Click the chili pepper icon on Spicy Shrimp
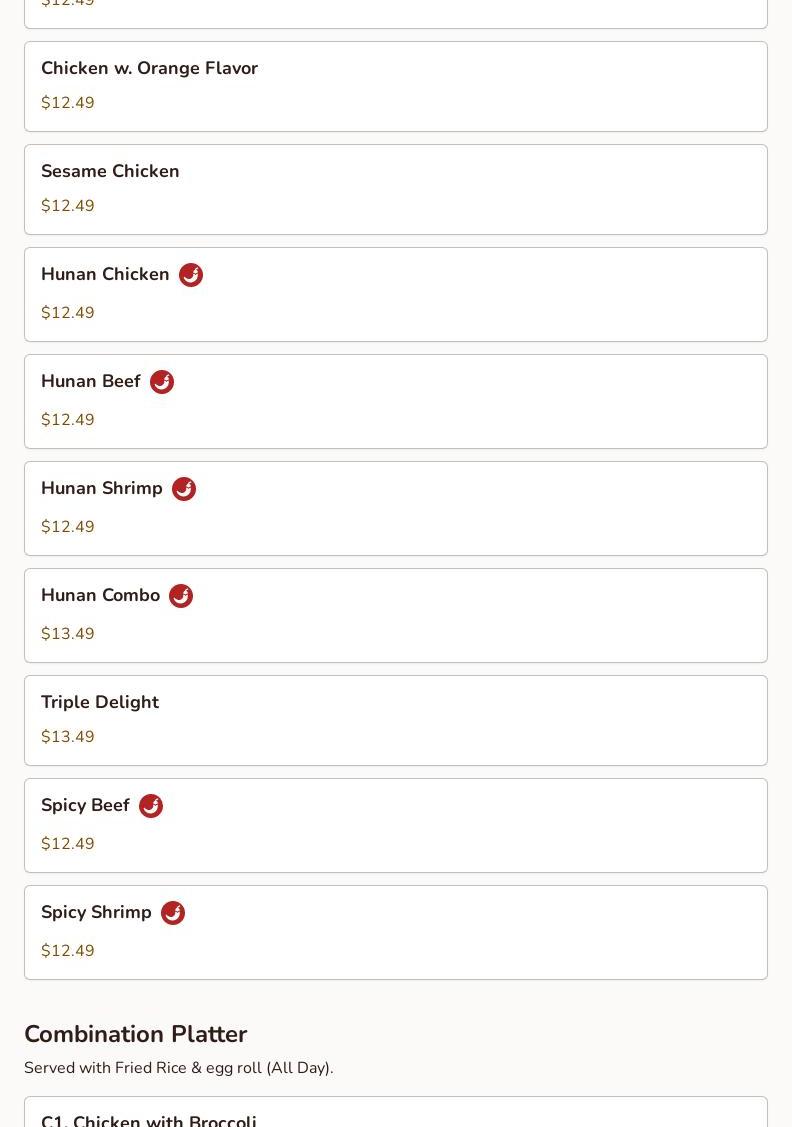 tap(173, 913)
